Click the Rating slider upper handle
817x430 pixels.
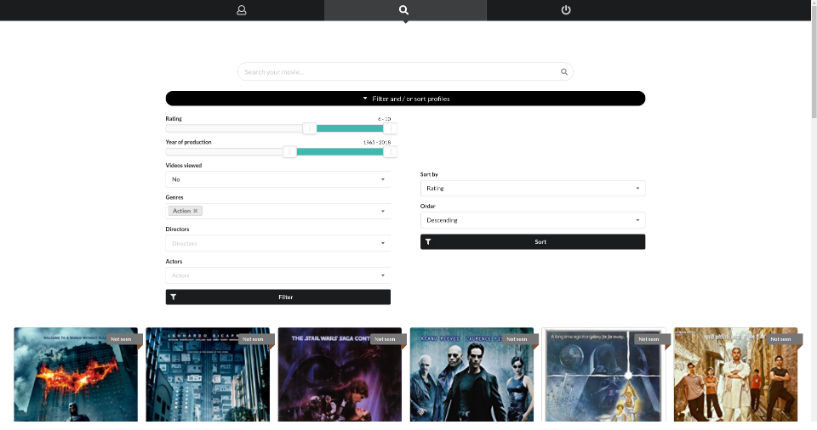pyautogui.click(x=390, y=128)
